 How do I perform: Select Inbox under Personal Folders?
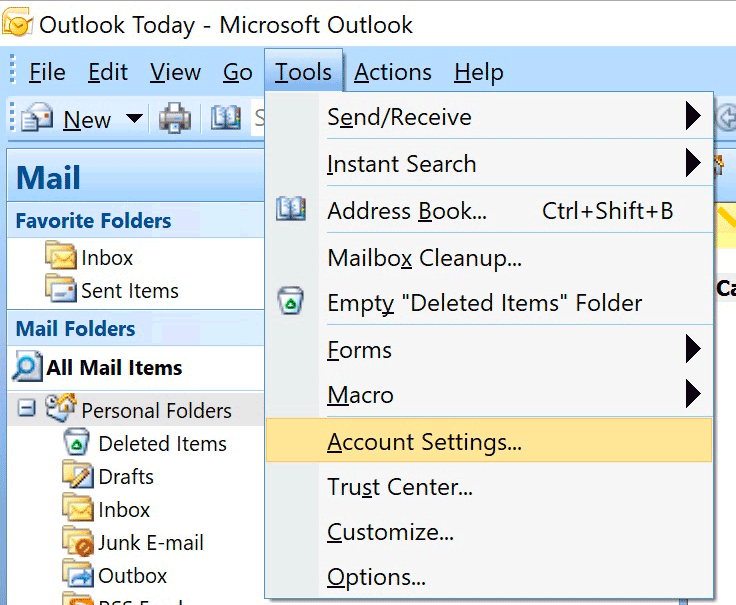tap(124, 510)
